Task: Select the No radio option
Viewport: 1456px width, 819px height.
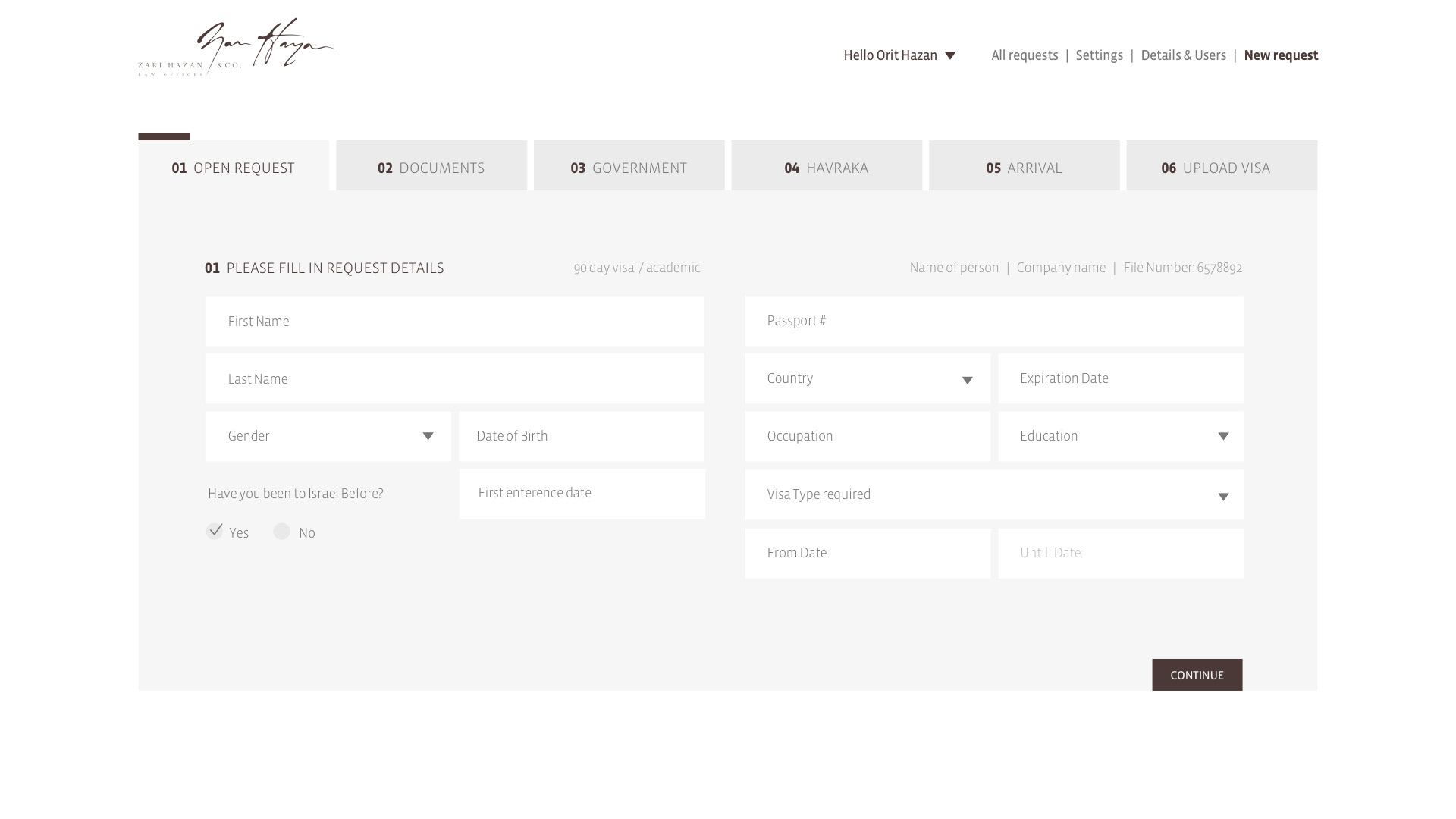Action: point(281,532)
